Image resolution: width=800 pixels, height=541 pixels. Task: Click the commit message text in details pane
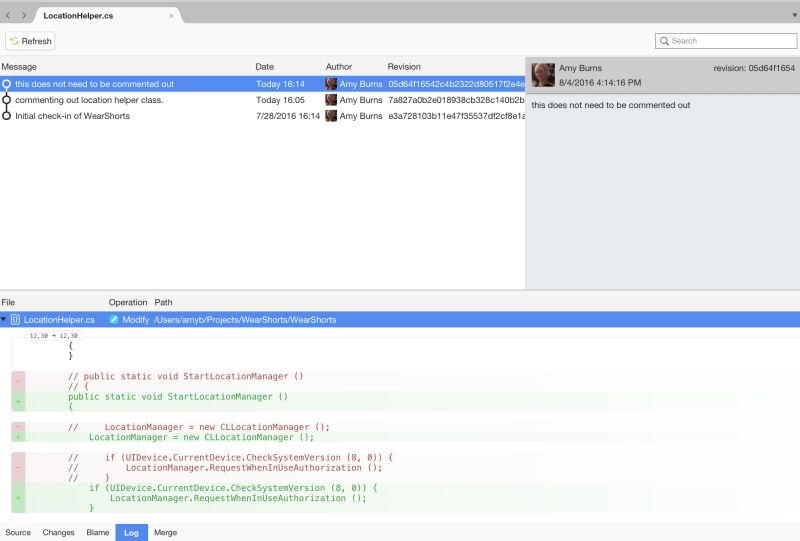(611, 105)
